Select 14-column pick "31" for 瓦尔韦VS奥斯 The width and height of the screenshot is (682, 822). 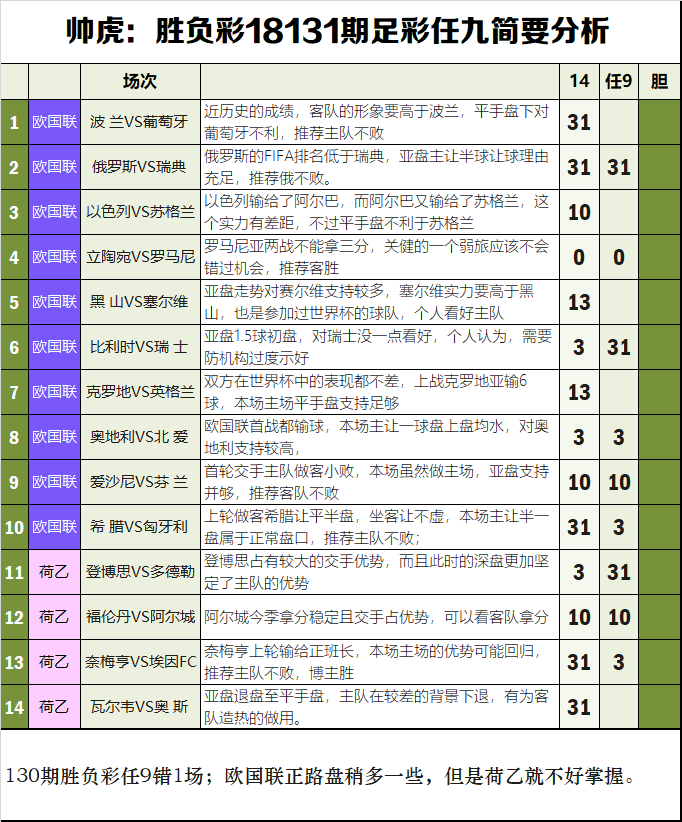579,707
